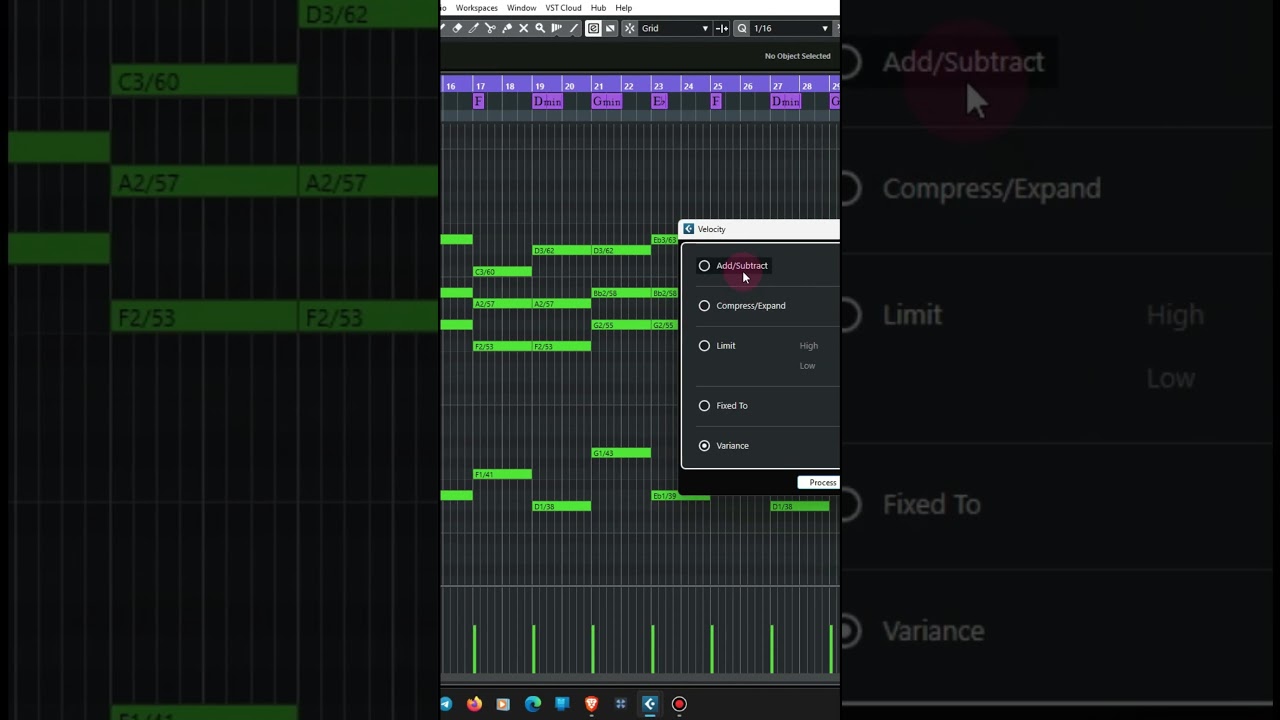This screenshot has width=1280, height=720.
Task: Select the Line draw tool
Action: pyautogui.click(x=574, y=28)
